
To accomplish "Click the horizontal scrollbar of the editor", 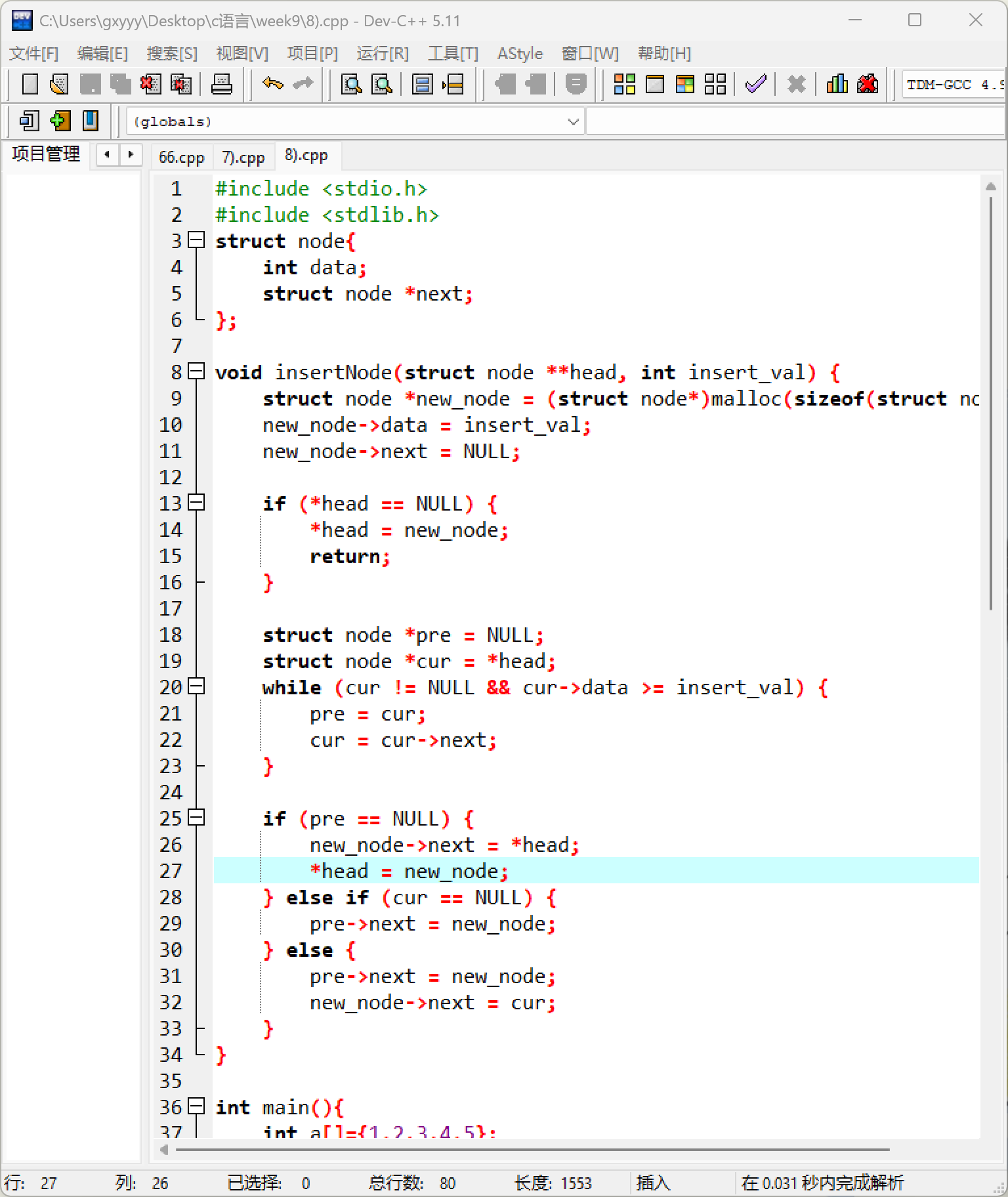I will pos(532,1149).
